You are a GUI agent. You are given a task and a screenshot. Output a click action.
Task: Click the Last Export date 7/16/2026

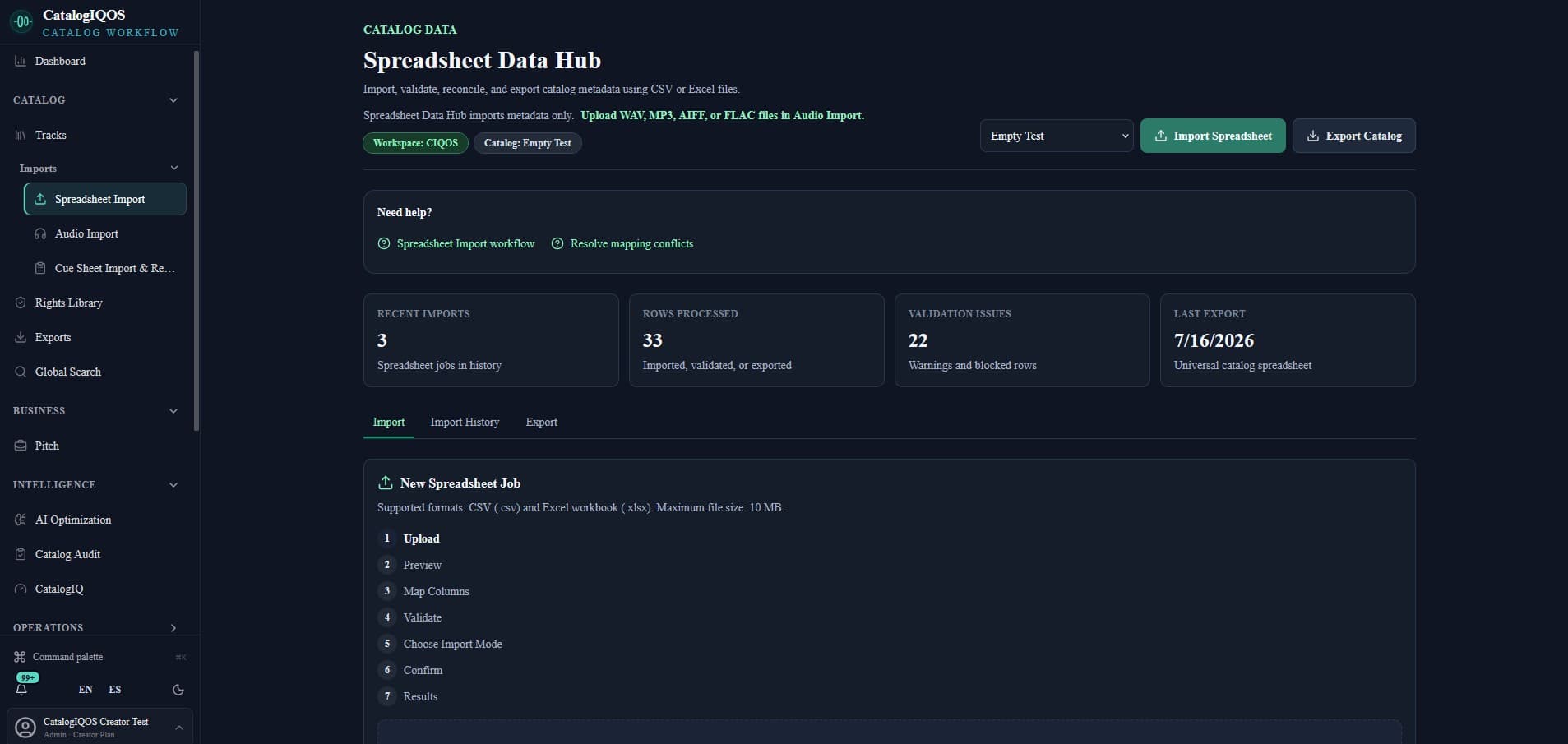[1214, 340]
